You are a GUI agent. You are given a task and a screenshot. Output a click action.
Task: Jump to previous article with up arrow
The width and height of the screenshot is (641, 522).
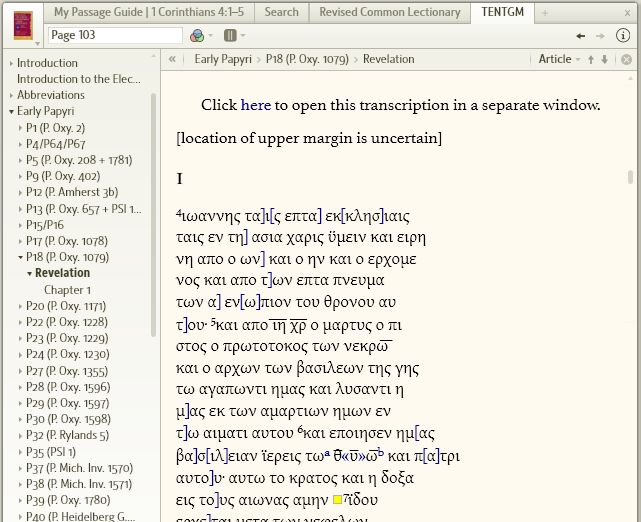(x=591, y=60)
